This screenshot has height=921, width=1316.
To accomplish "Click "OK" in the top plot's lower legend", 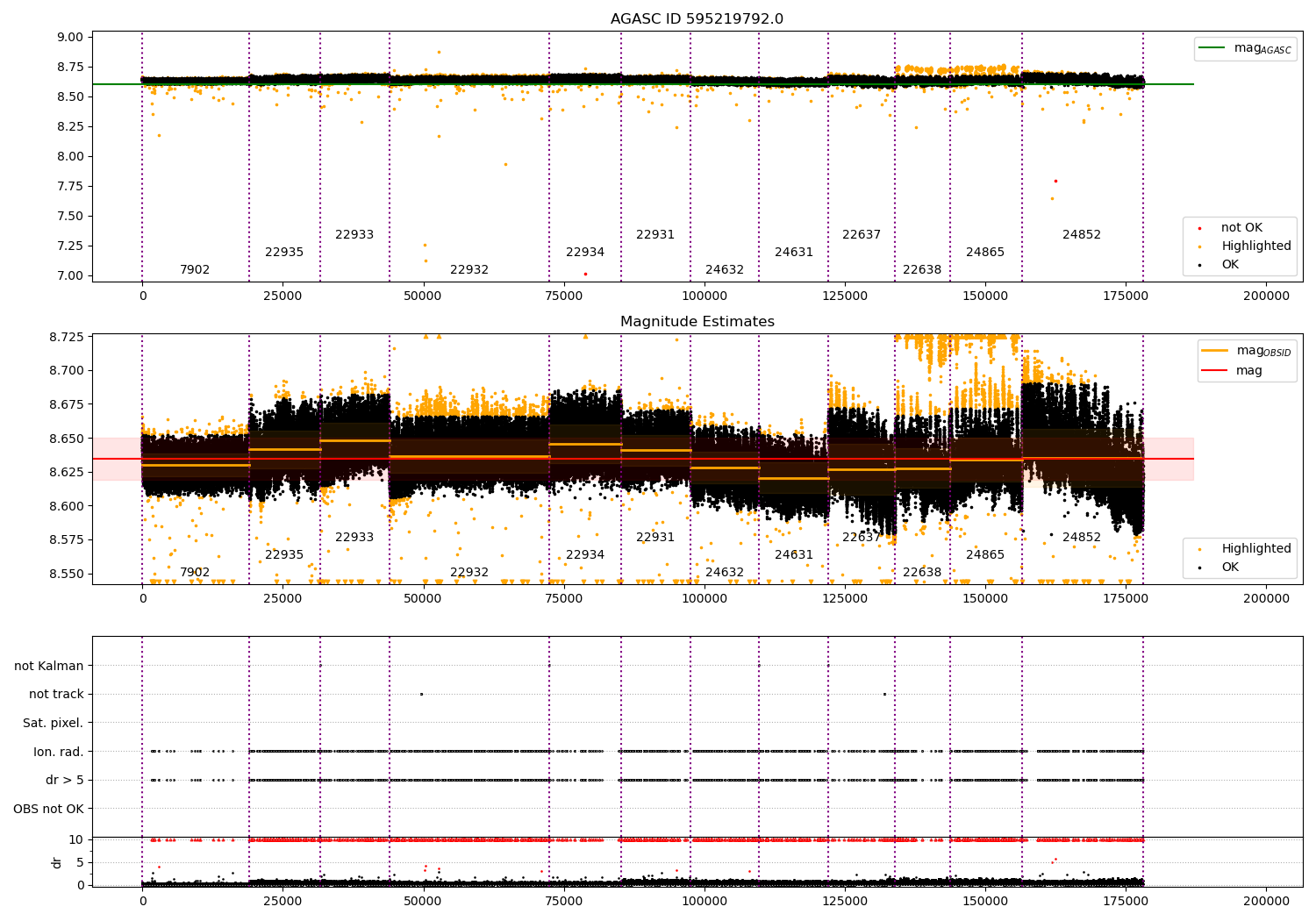I will [x=1230, y=265].
